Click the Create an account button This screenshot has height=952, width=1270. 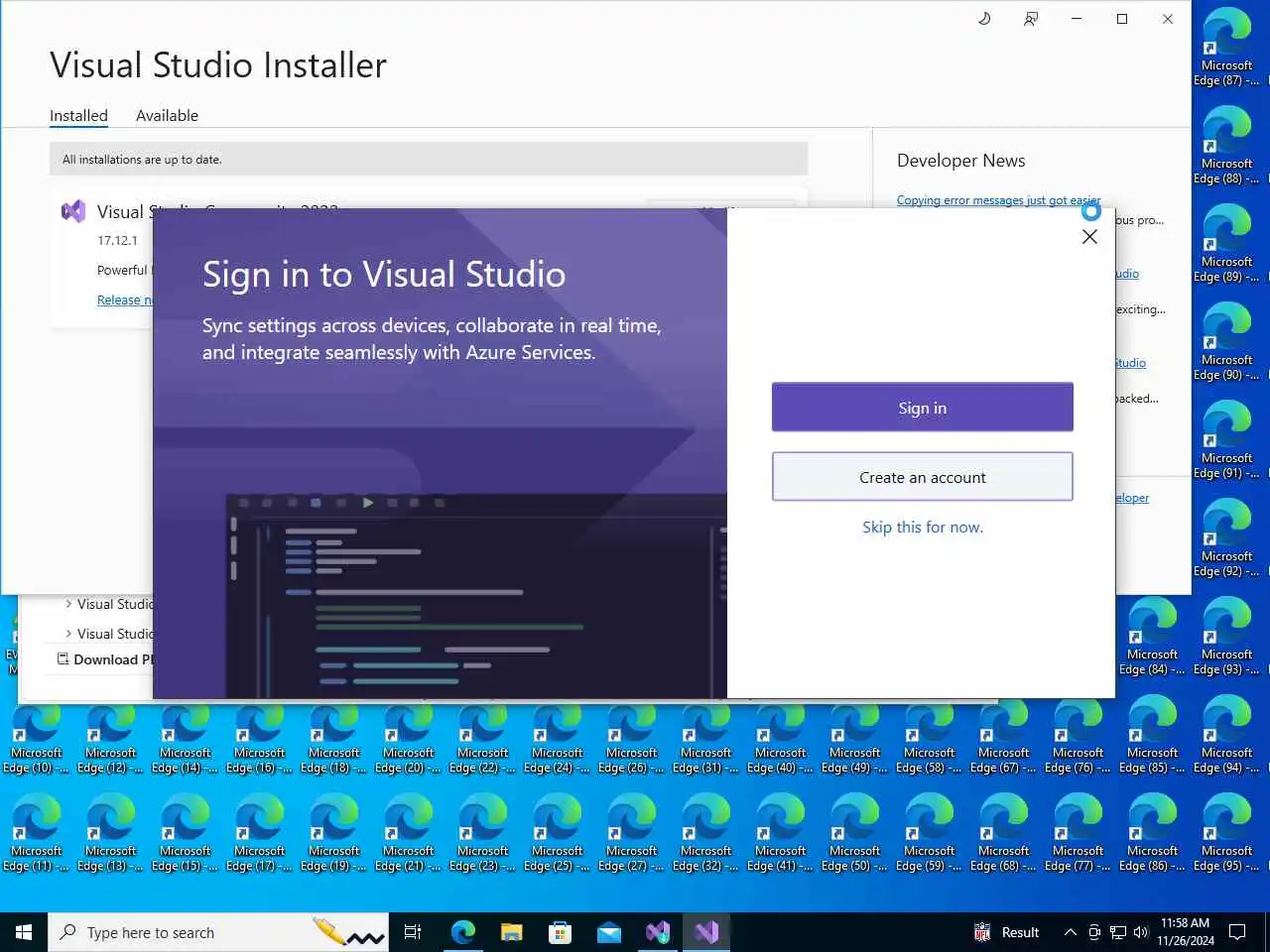(x=922, y=477)
